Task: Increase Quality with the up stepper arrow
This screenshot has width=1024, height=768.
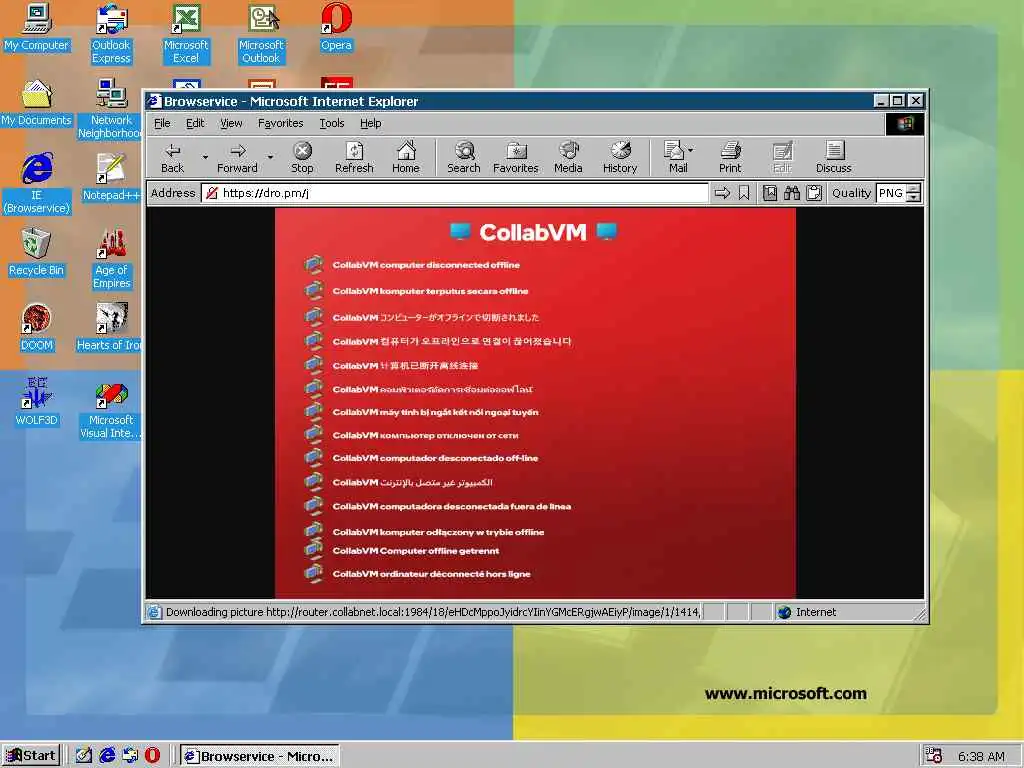Action: (x=914, y=189)
